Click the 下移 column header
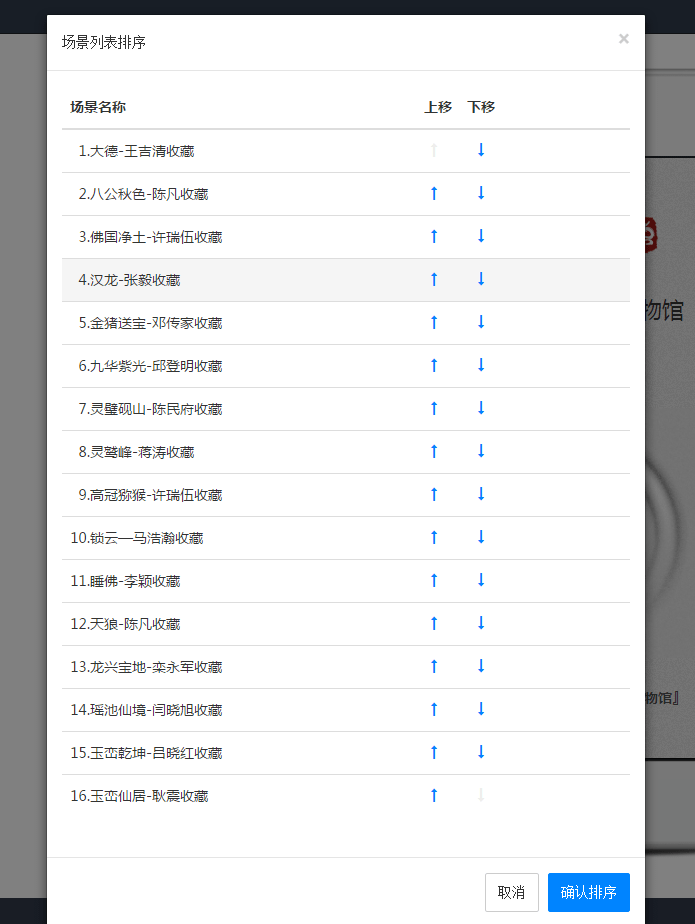Screen dimensions: 695x924 481,107
